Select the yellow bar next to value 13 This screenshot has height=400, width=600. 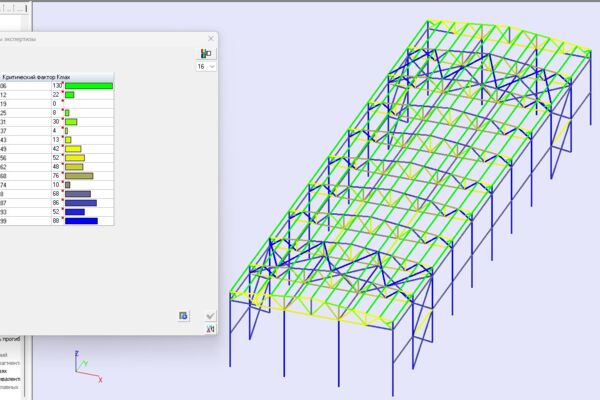pyautogui.click(x=68, y=140)
